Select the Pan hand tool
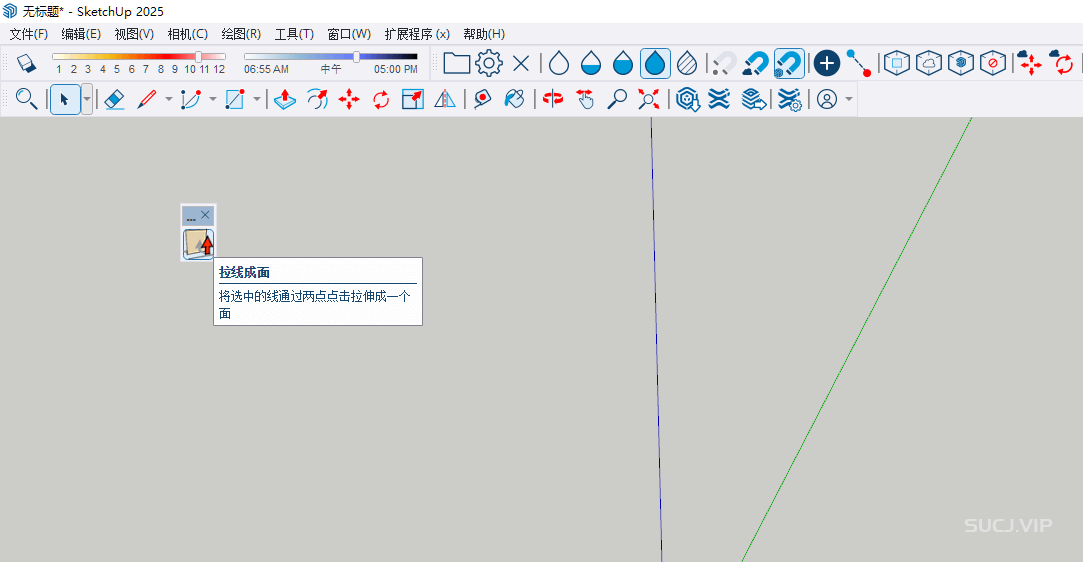The width and height of the screenshot is (1083, 562). coord(585,99)
